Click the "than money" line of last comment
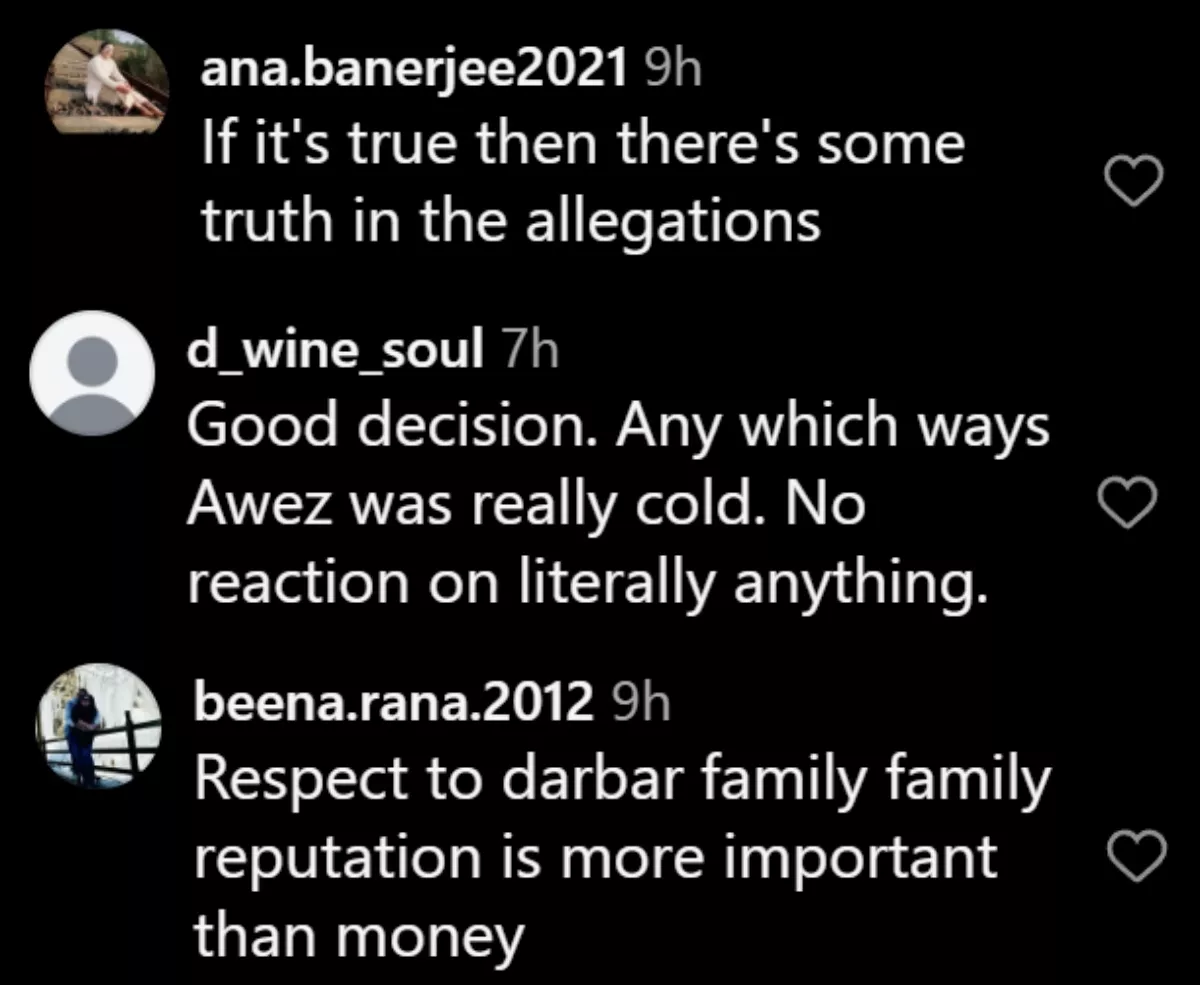The width and height of the screenshot is (1200, 985). pos(359,938)
